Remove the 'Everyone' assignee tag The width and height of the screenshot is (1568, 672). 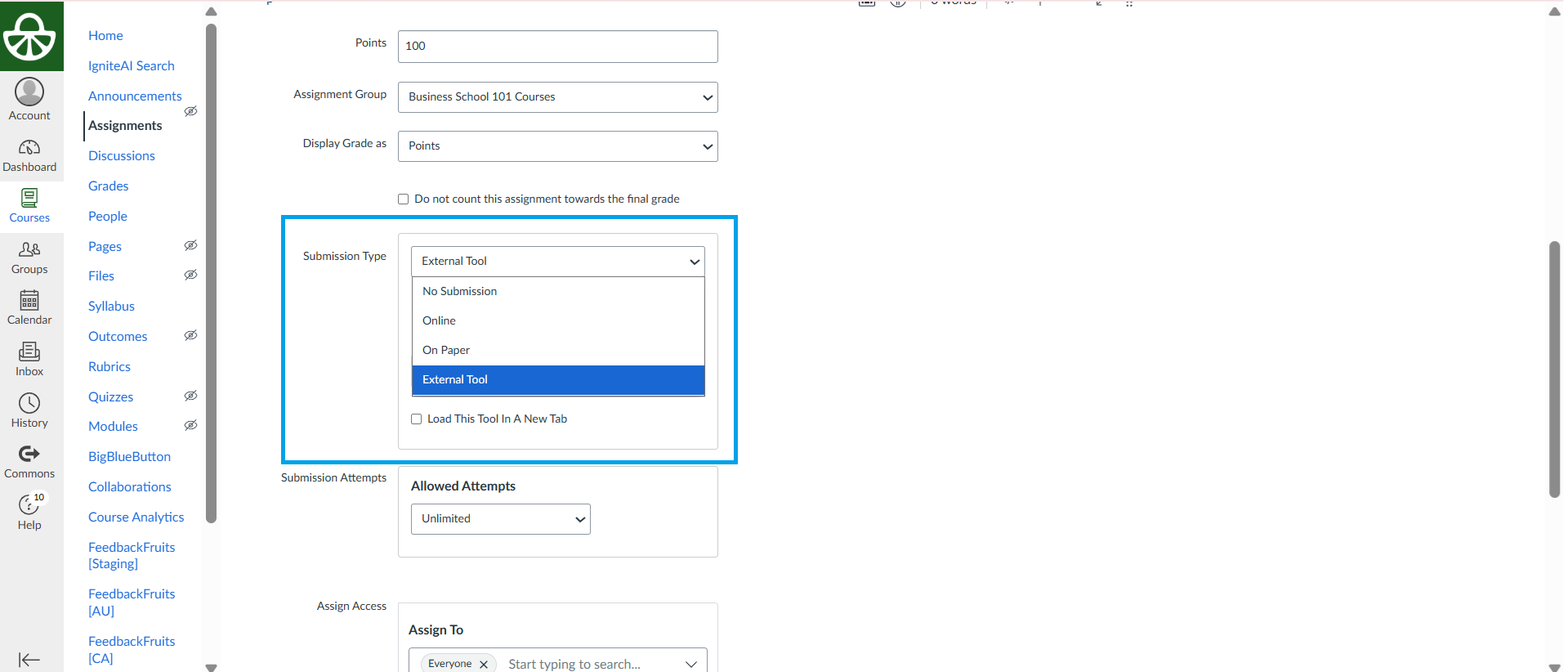click(x=484, y=664)
